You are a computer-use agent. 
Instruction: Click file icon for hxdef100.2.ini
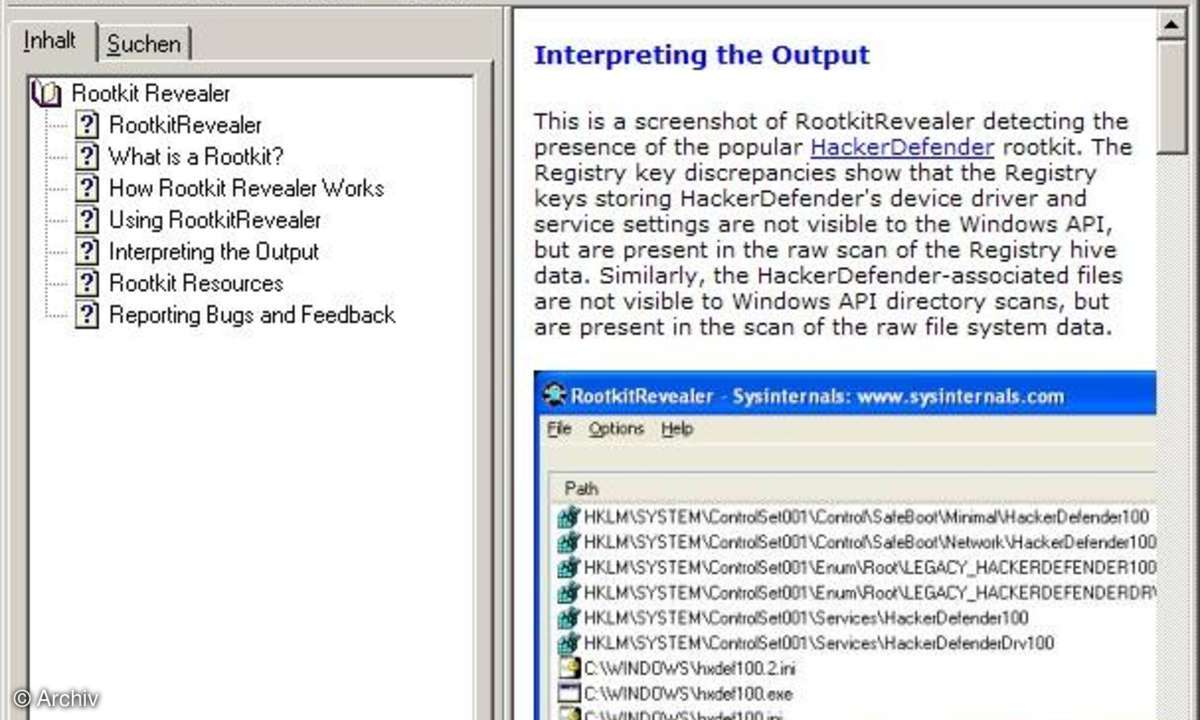[x=569, y=668]
